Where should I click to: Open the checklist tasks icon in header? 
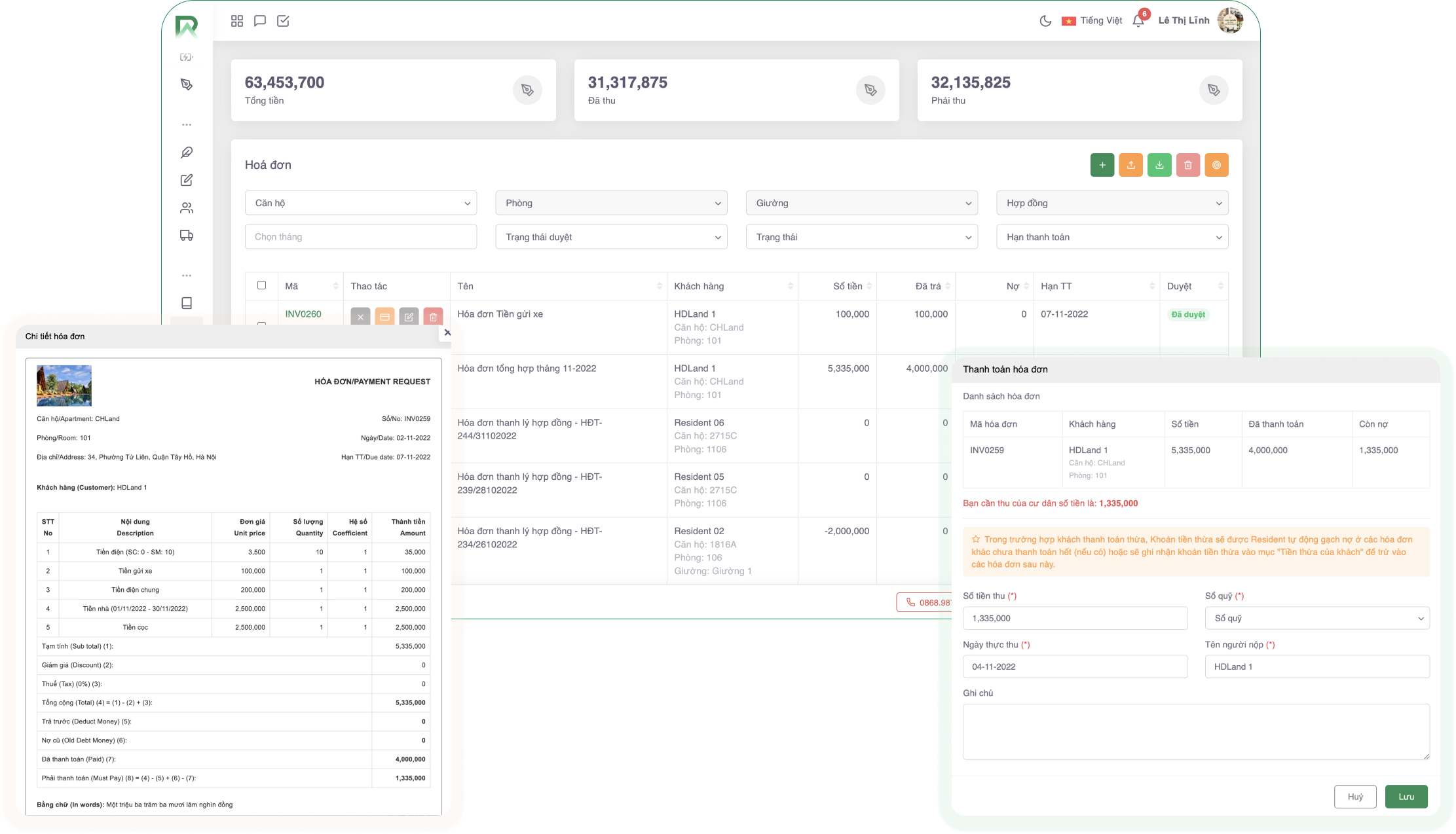(x=283, y=21)
